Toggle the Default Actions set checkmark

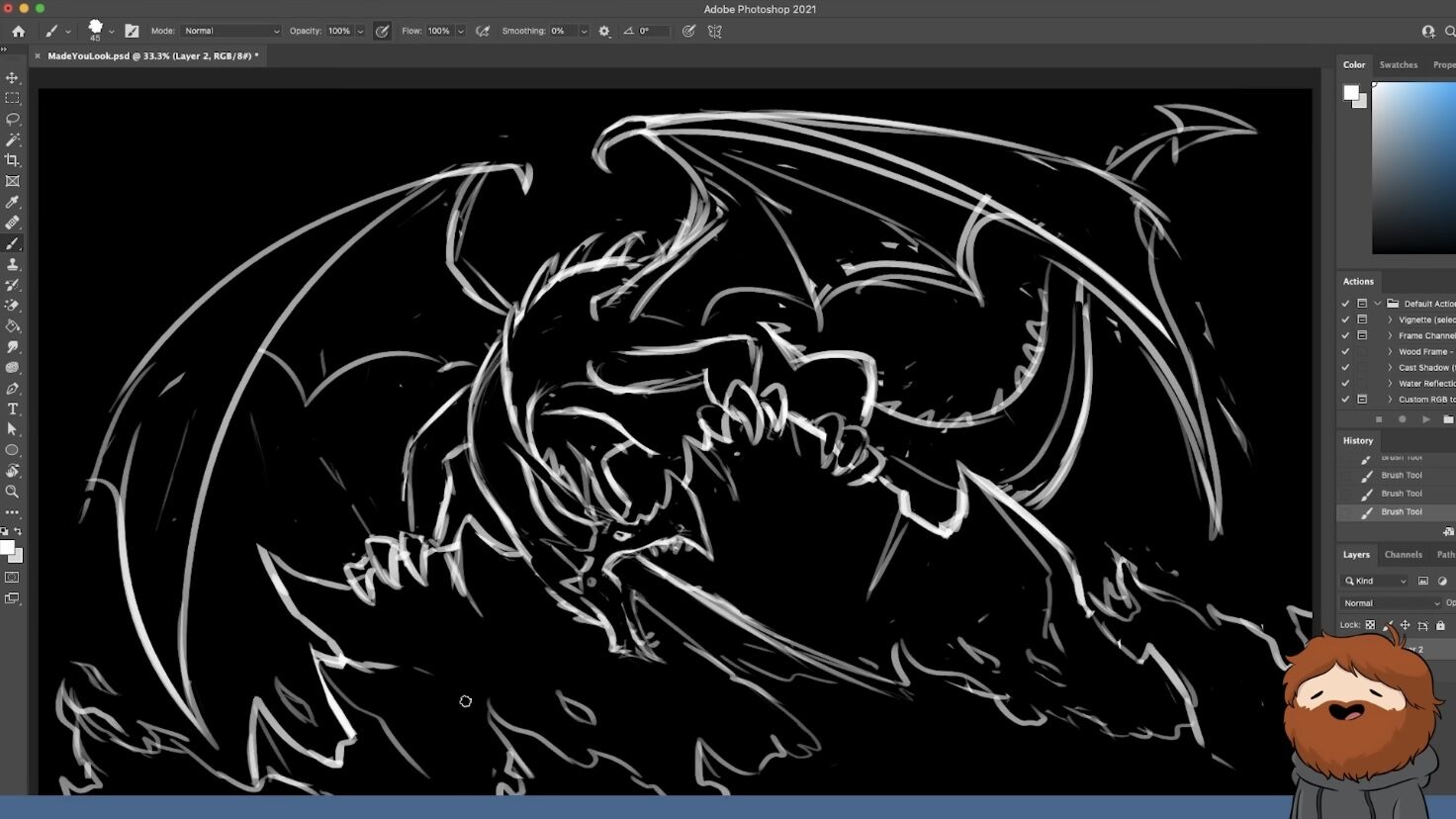coord(1345,304)
